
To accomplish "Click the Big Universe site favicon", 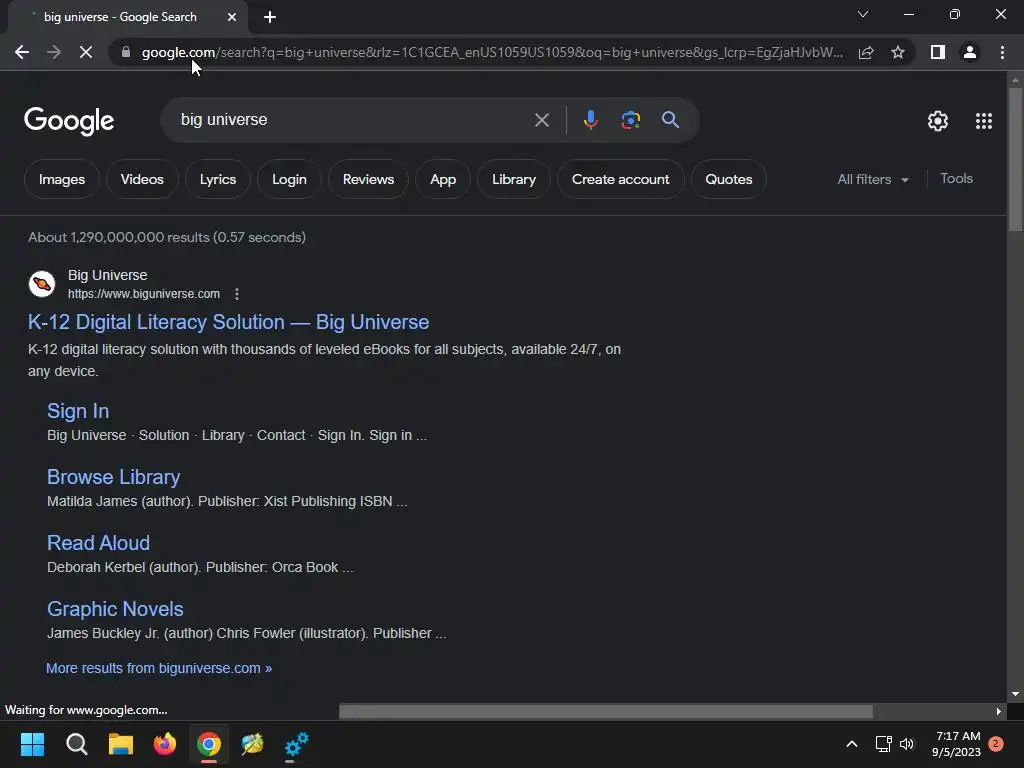I will click(42, 284).
